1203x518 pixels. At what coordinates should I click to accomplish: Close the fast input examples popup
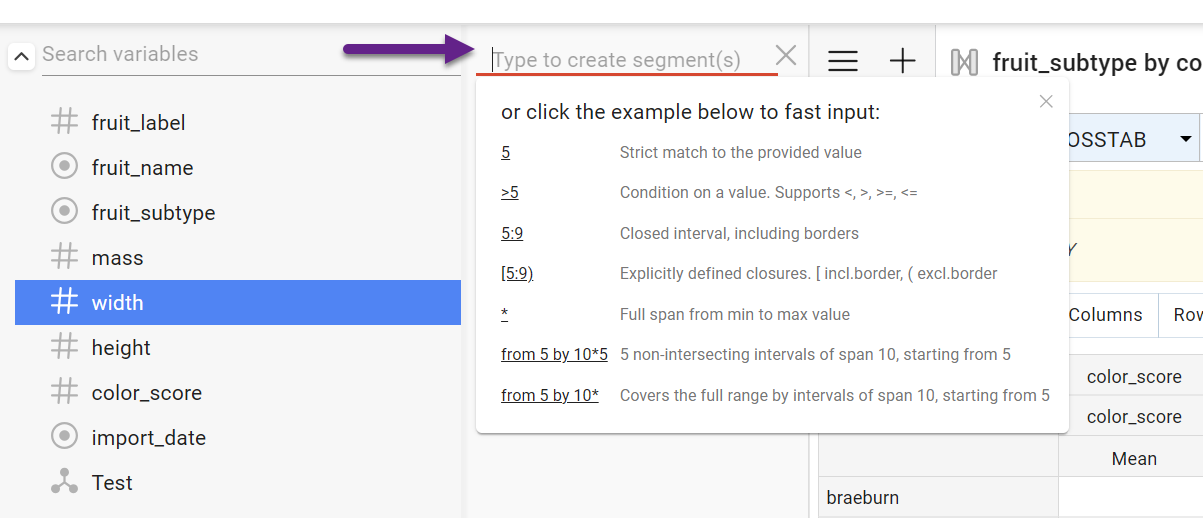(1046, 101)
